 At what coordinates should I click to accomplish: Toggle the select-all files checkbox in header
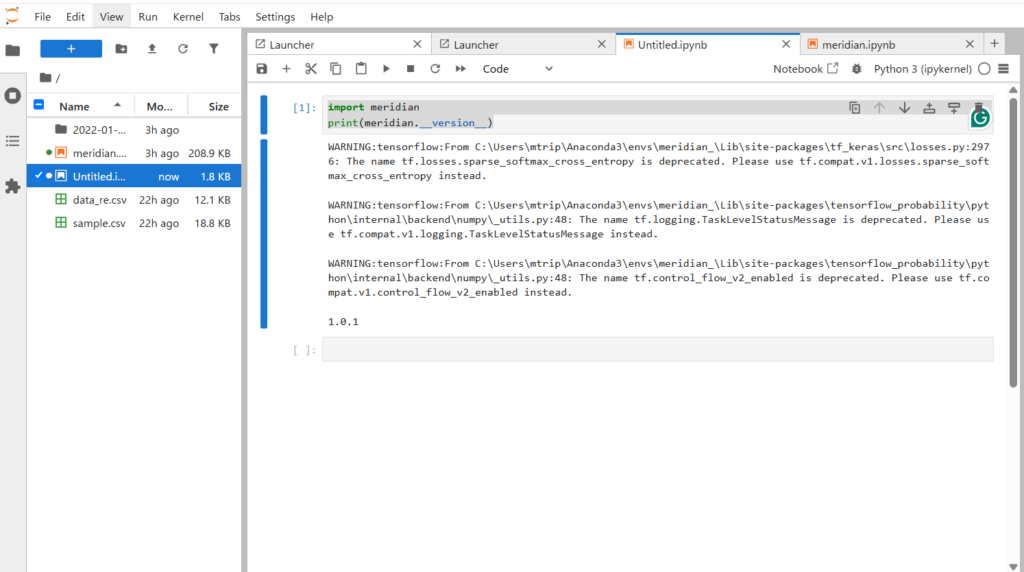[x=39, y=104]
